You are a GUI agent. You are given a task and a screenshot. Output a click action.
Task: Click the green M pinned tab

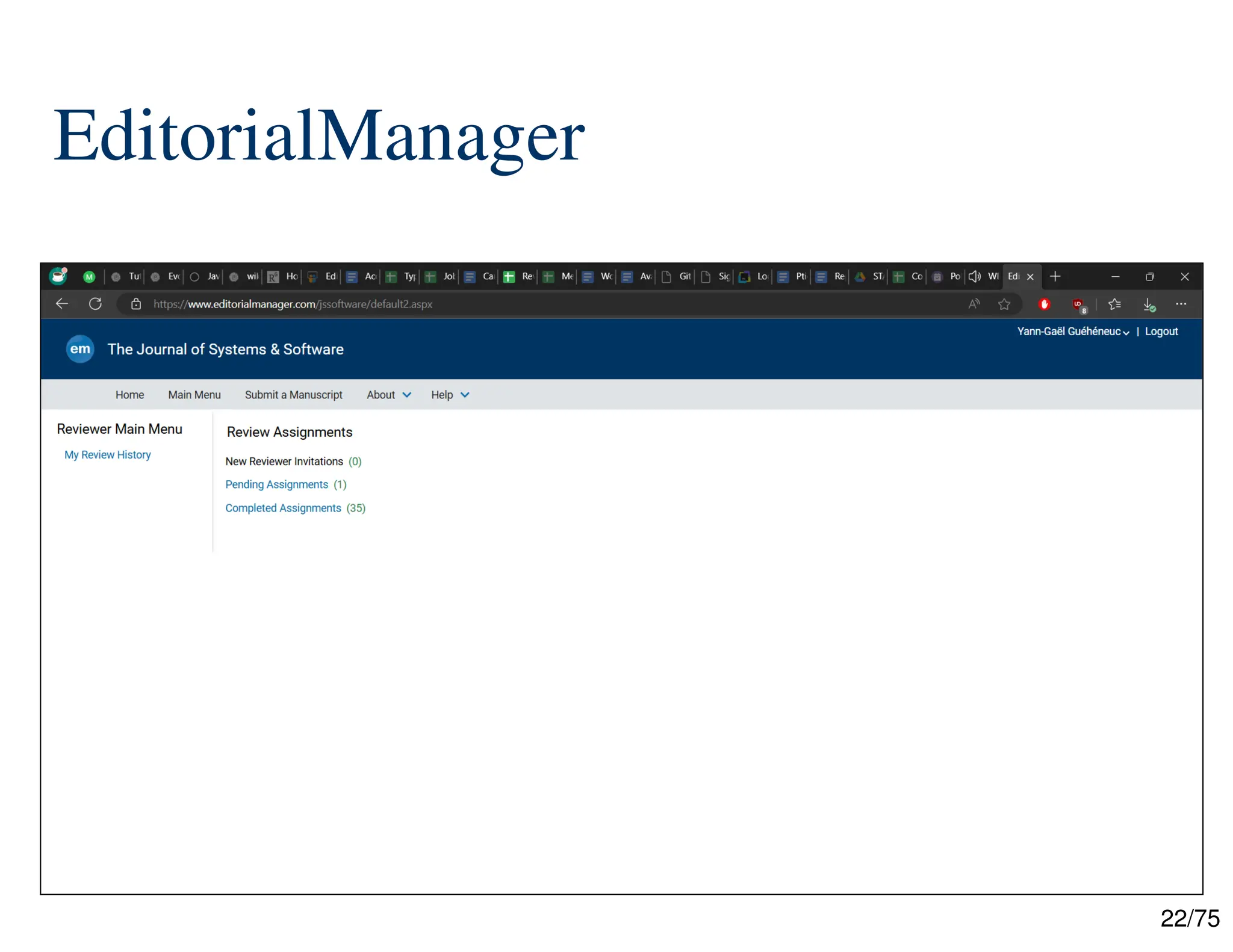click(x=89, y=277)
